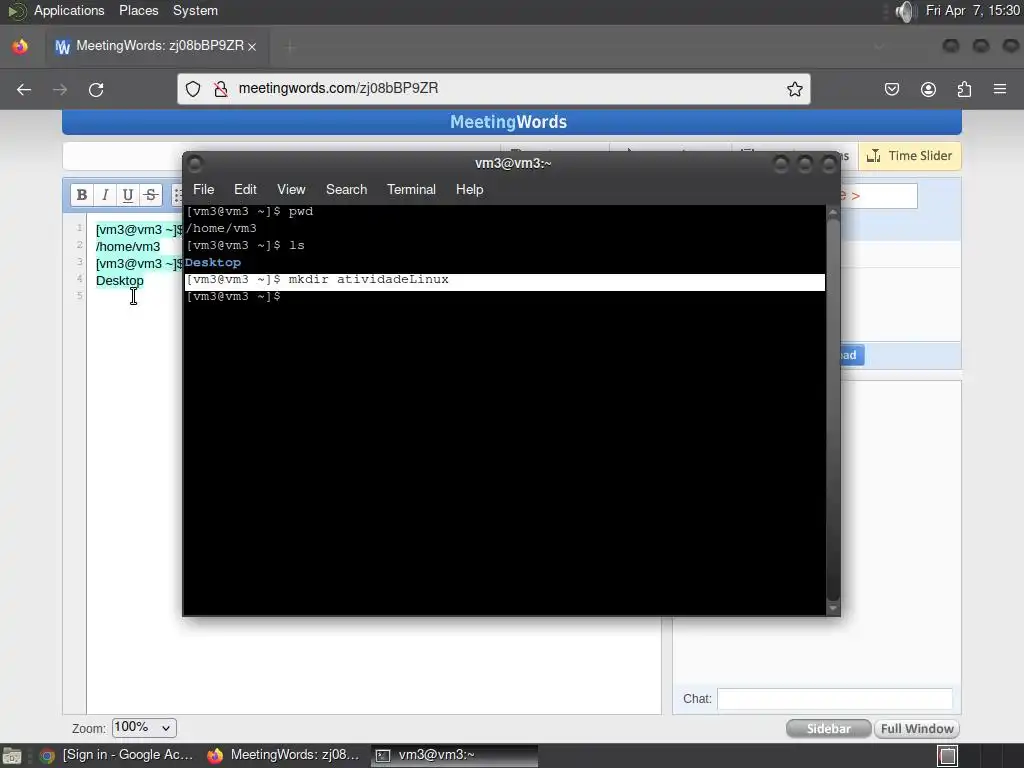Toggle italic formatting in MeetingWords editor

coord(104,195)
